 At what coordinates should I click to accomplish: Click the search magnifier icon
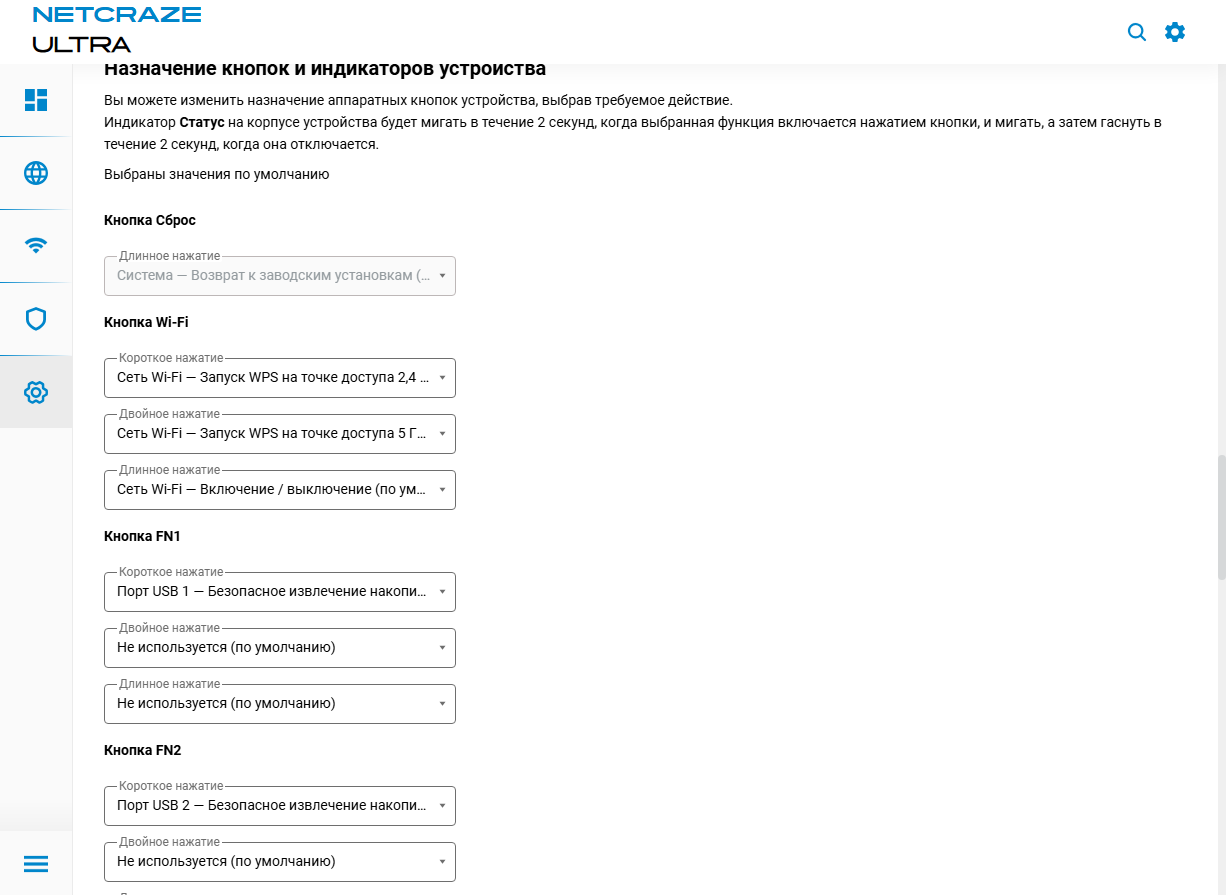tap(1137, 32)
